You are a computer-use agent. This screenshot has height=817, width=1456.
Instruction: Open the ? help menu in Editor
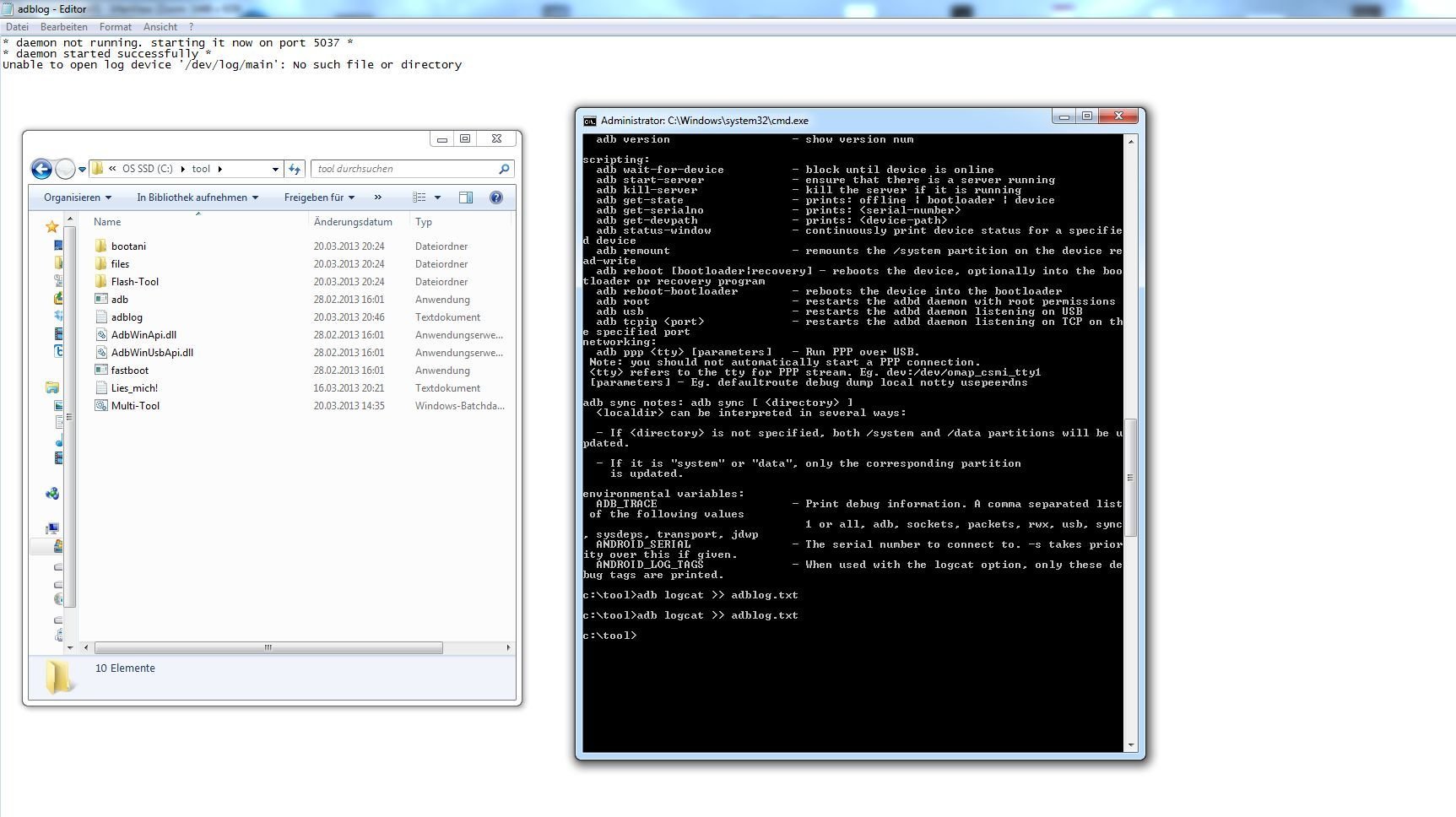point(192,27)
